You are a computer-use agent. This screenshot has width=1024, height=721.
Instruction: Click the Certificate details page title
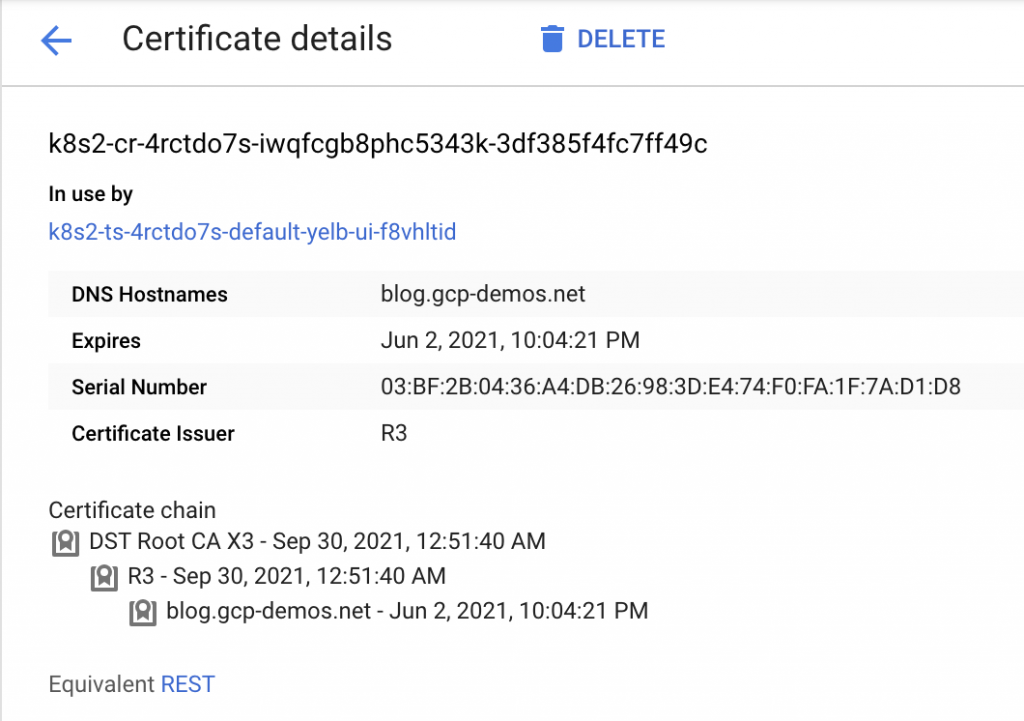257,39
